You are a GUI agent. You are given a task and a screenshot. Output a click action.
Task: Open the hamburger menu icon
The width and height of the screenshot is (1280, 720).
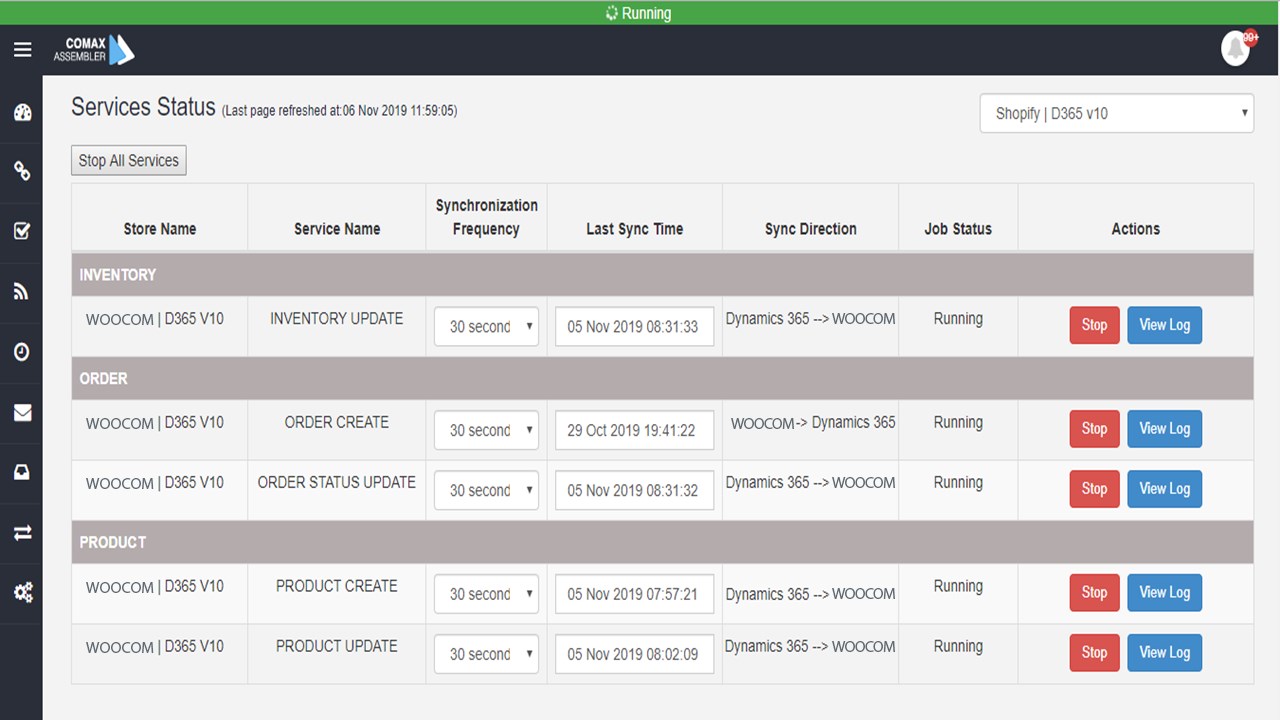[x=22, y=49]
